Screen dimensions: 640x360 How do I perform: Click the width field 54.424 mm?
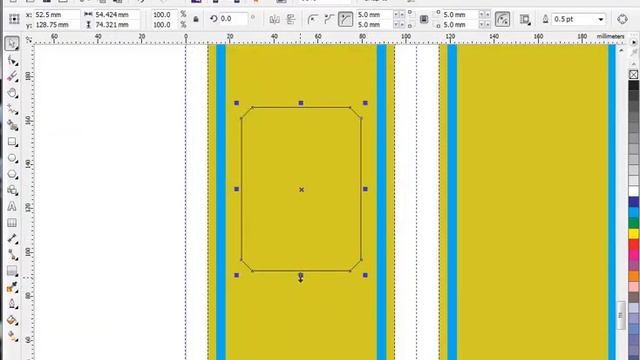tap(116, 15)
